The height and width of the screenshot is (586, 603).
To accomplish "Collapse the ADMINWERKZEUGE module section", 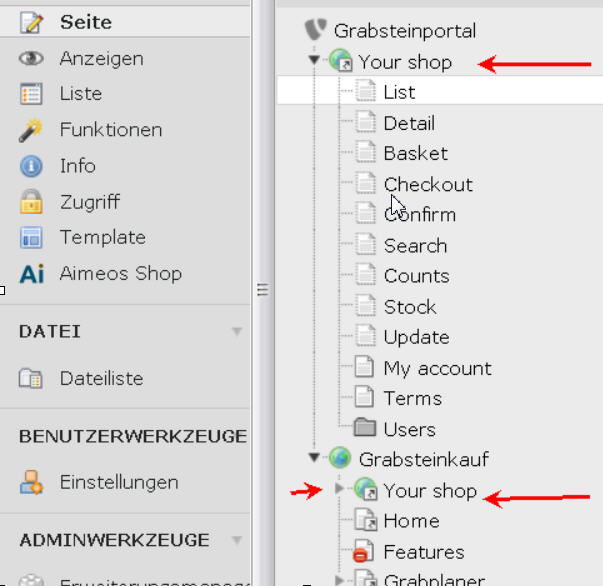I will click(x=237, y=540).
